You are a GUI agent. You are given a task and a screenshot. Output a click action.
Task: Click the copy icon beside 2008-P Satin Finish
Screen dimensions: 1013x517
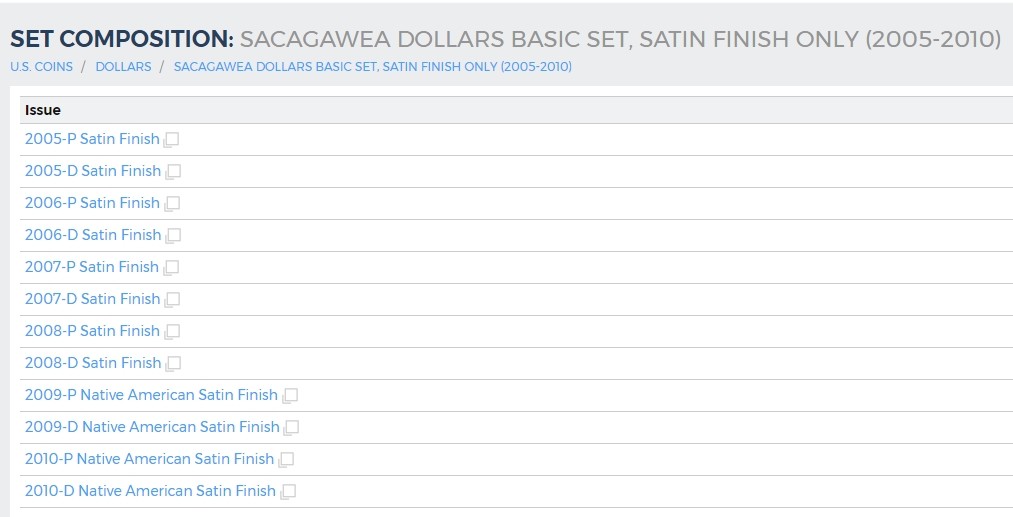[172, 332]
